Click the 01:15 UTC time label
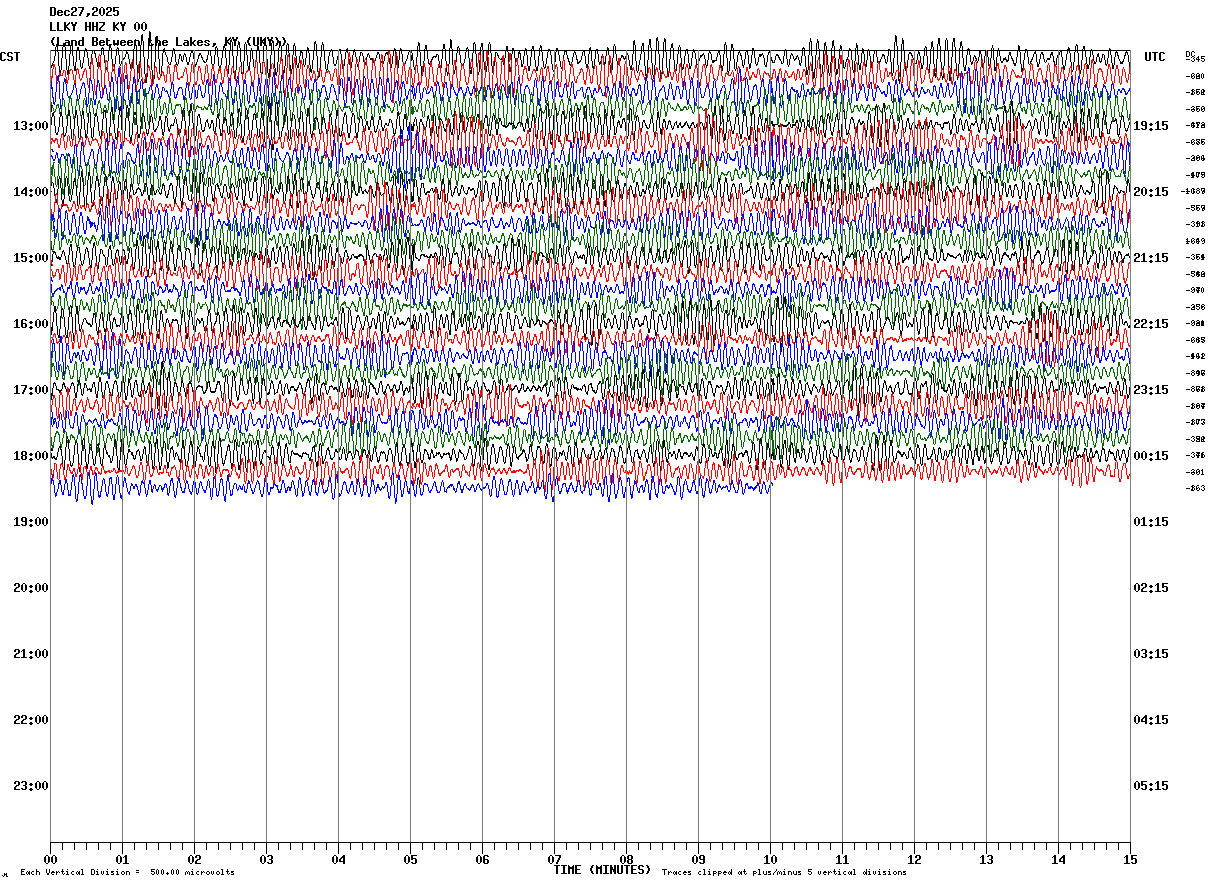This screenshot has width=1210, height=886. coord(1150,522)
